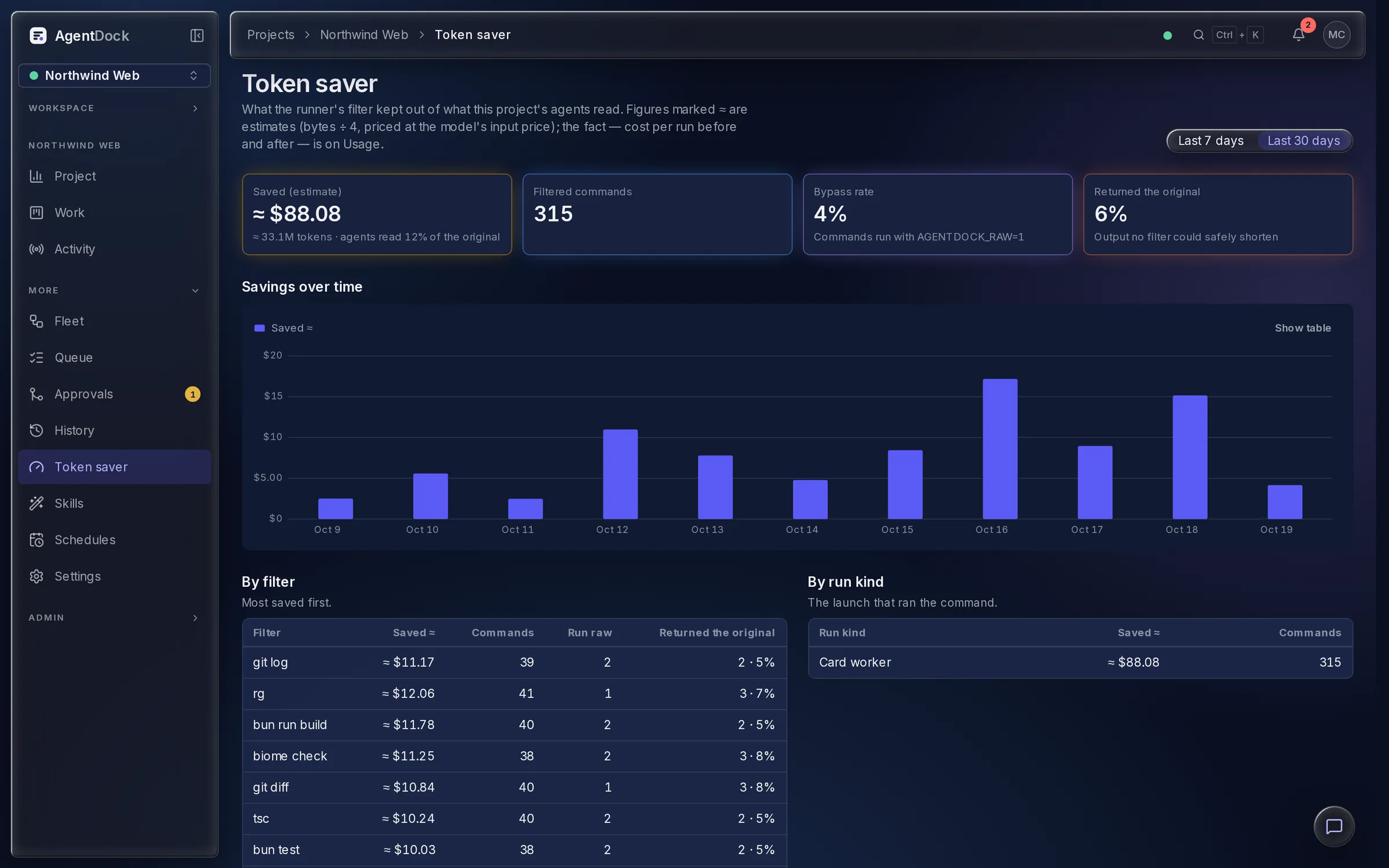Collapse the sidebar panel icon

coord(197,36)
